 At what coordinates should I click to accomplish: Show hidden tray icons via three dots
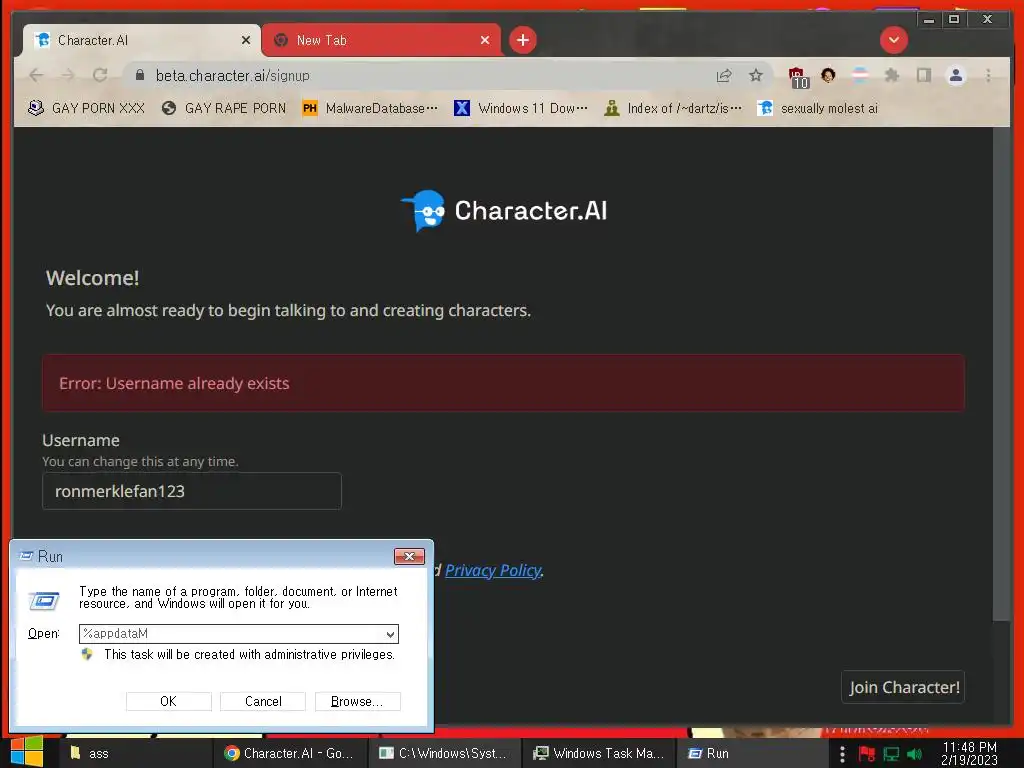pyautogui.click(x=842, y=754)
